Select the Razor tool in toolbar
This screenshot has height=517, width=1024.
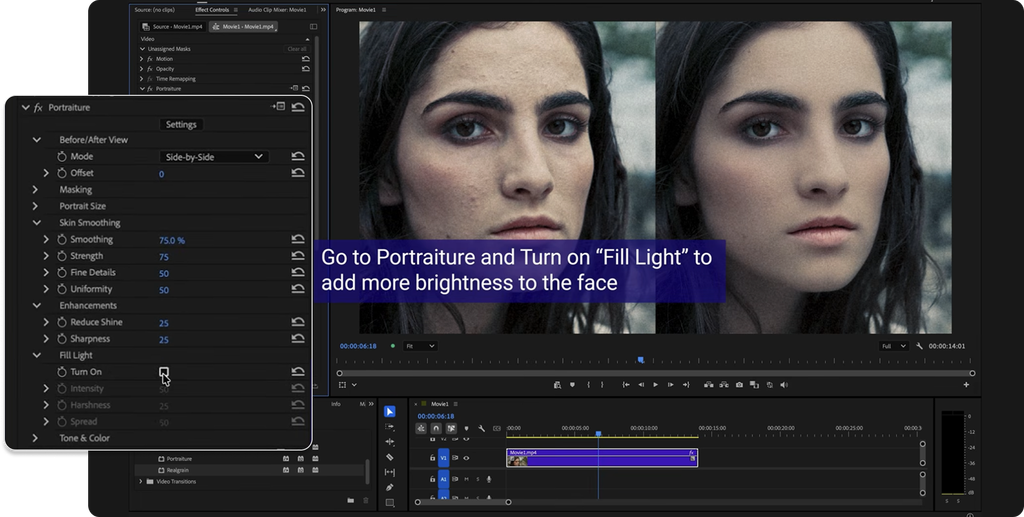390,457
